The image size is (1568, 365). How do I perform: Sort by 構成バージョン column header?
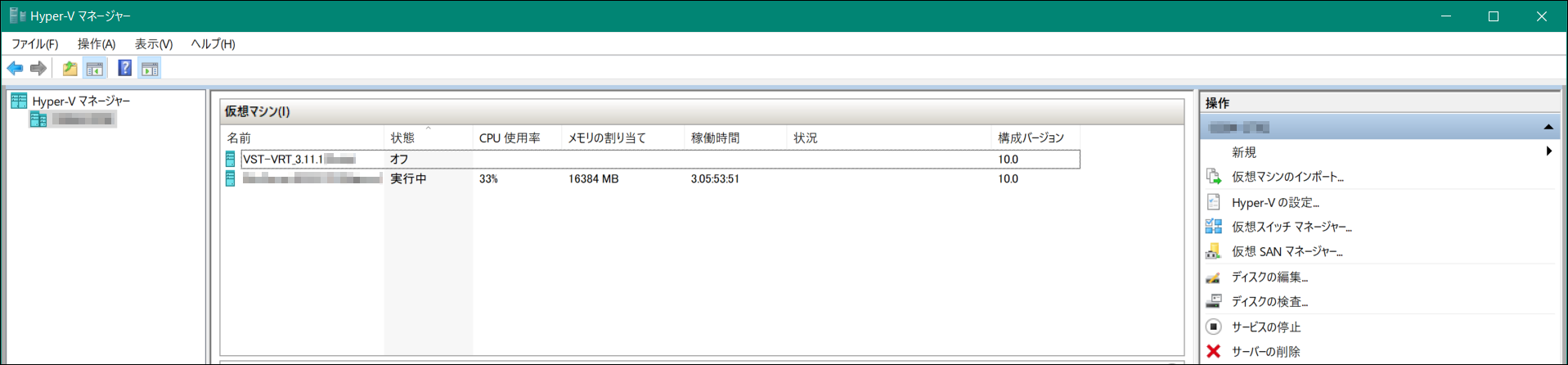coord(1036,137)
